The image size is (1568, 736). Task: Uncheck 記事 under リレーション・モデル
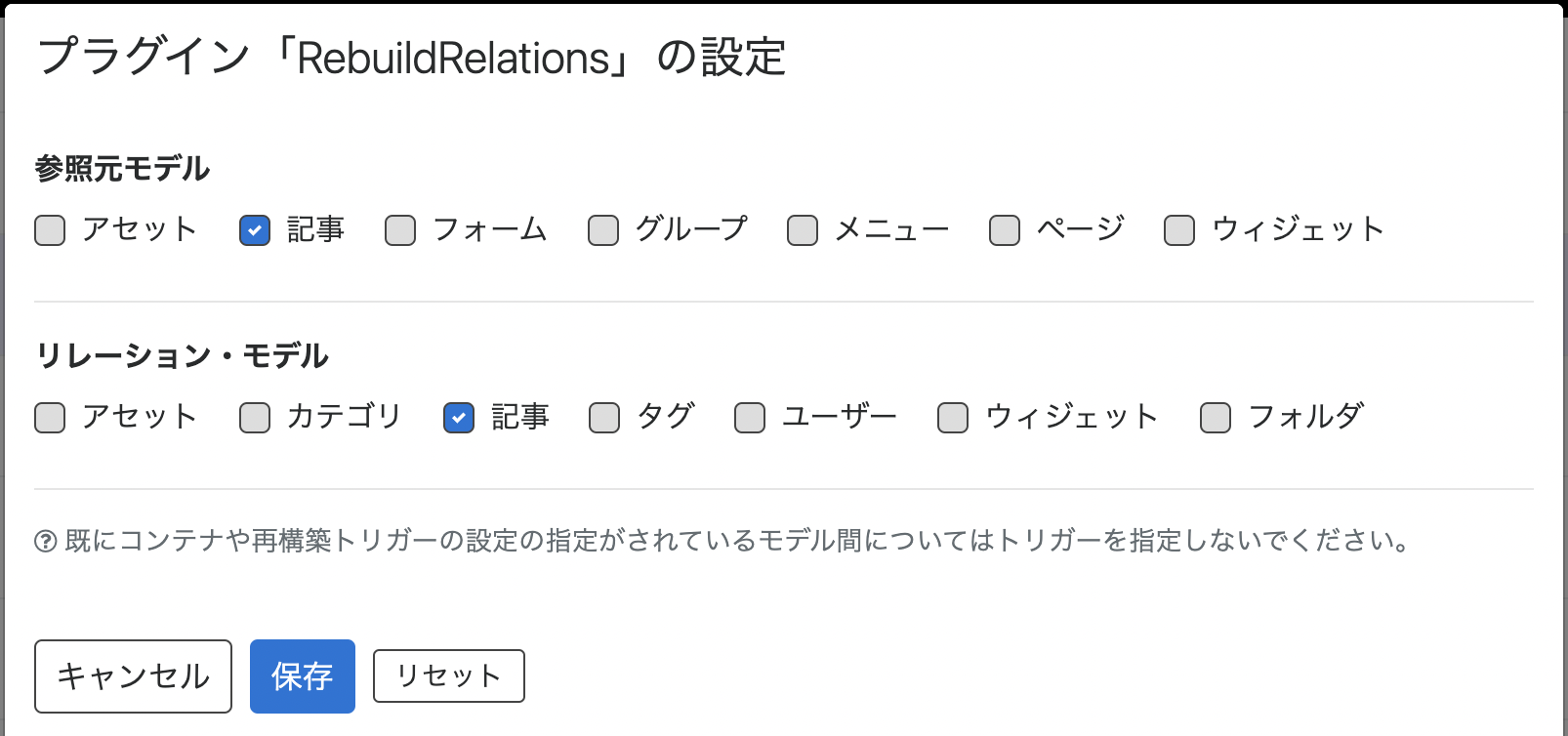tap(458, 417)
